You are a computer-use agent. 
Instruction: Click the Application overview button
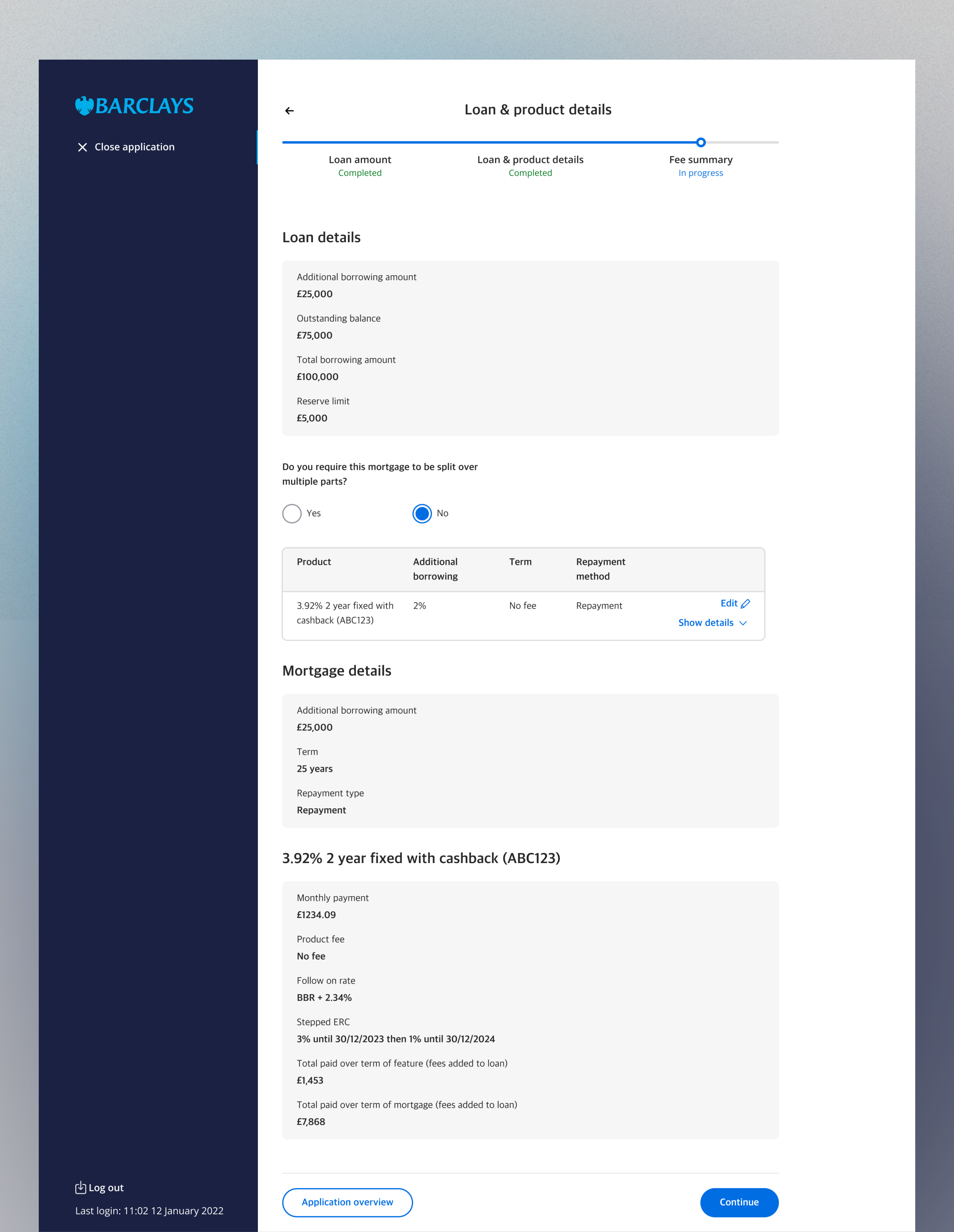pos(348,1202)
